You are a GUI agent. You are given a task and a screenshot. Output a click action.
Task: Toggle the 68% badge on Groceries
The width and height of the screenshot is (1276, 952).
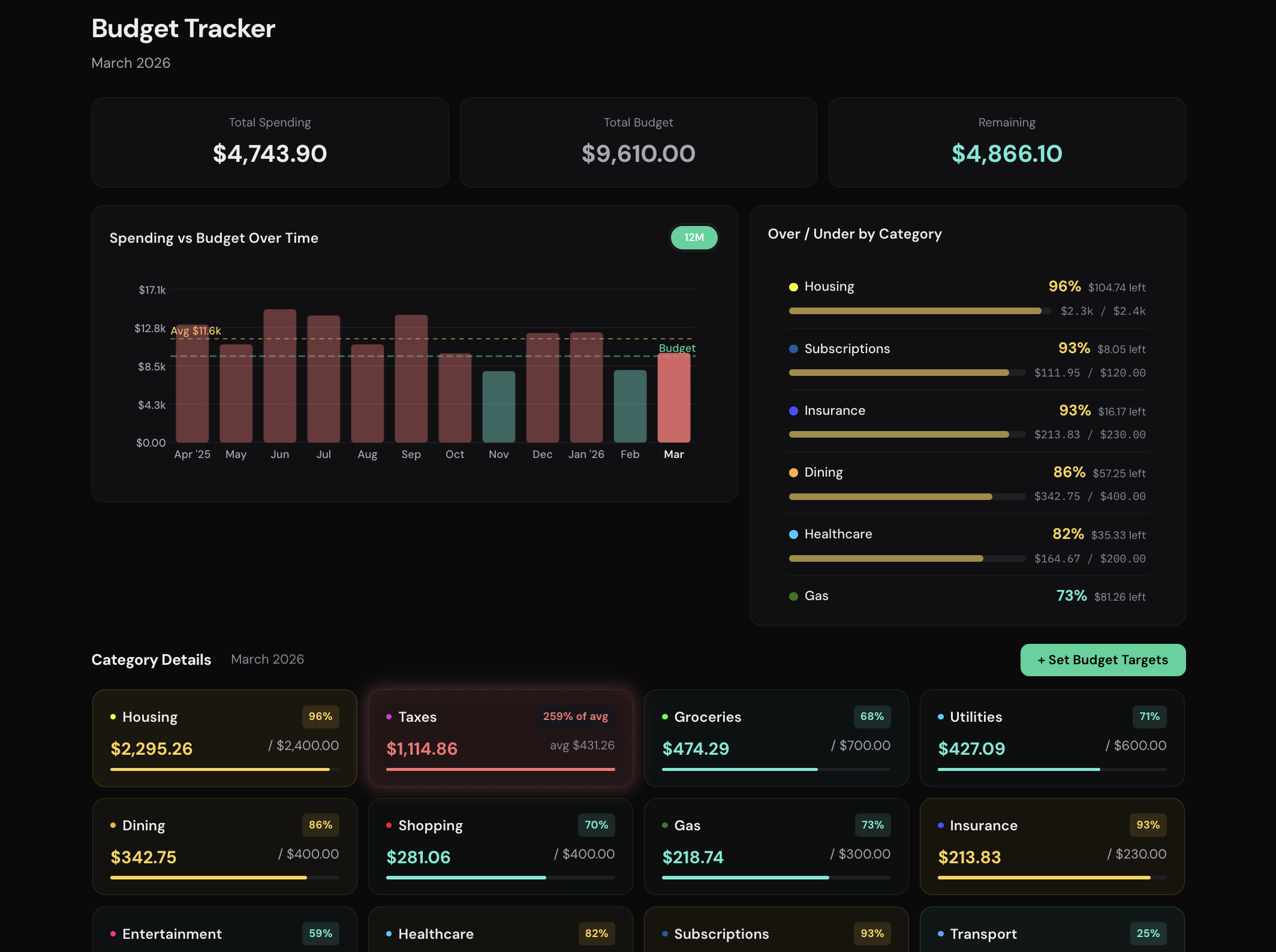pyautogui.click(x=872, y=716)
